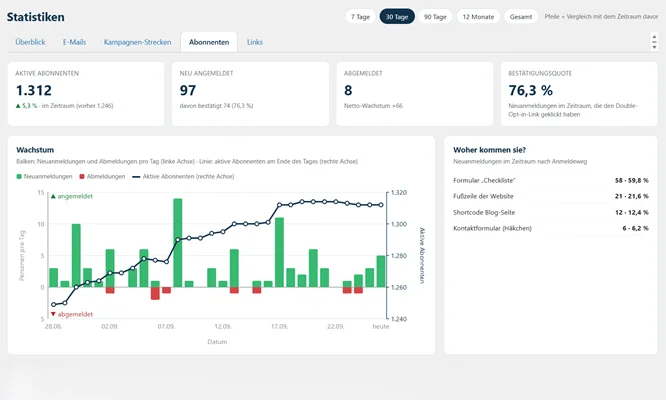Go to the Links tab

coord(255,42)
